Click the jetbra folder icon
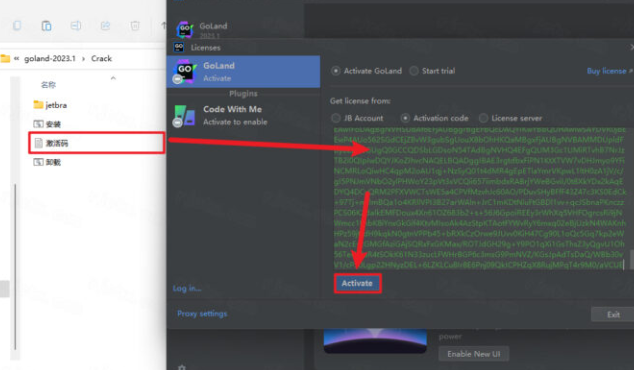This screenshot has height=370, width=634. 38,105
